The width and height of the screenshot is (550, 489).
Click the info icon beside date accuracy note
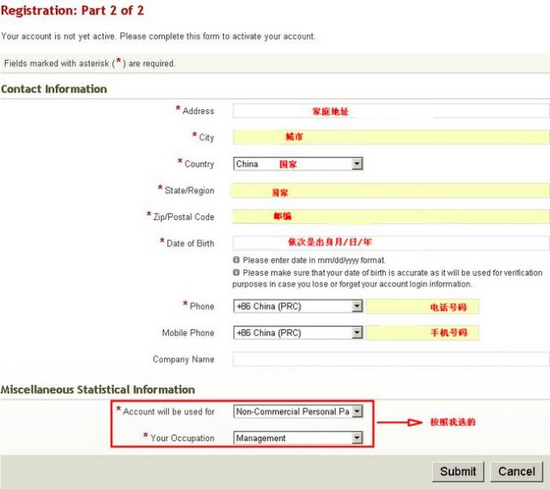[x=236, y=273]
